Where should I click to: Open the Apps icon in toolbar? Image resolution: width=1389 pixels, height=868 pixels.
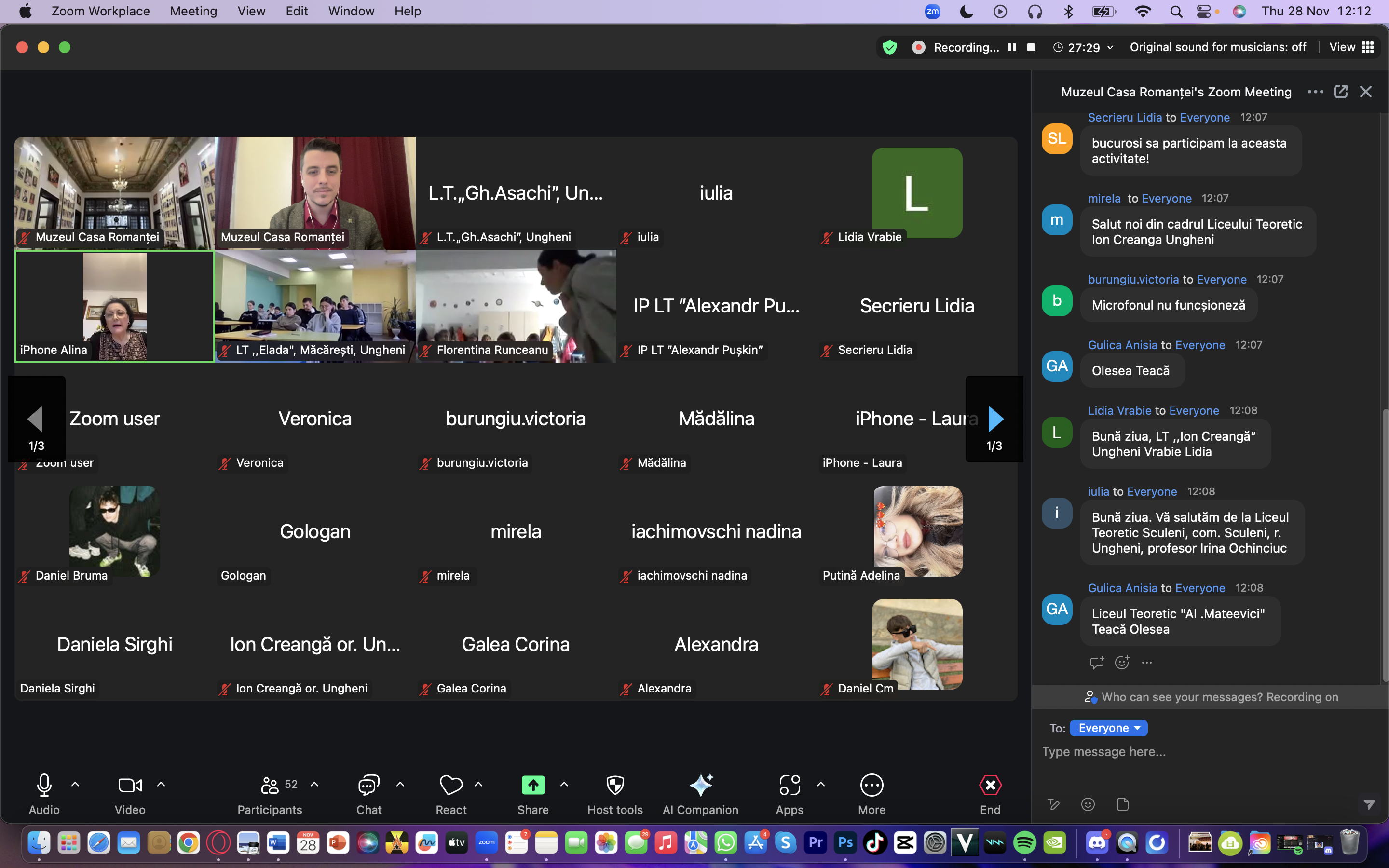click(x=789, y=786)
